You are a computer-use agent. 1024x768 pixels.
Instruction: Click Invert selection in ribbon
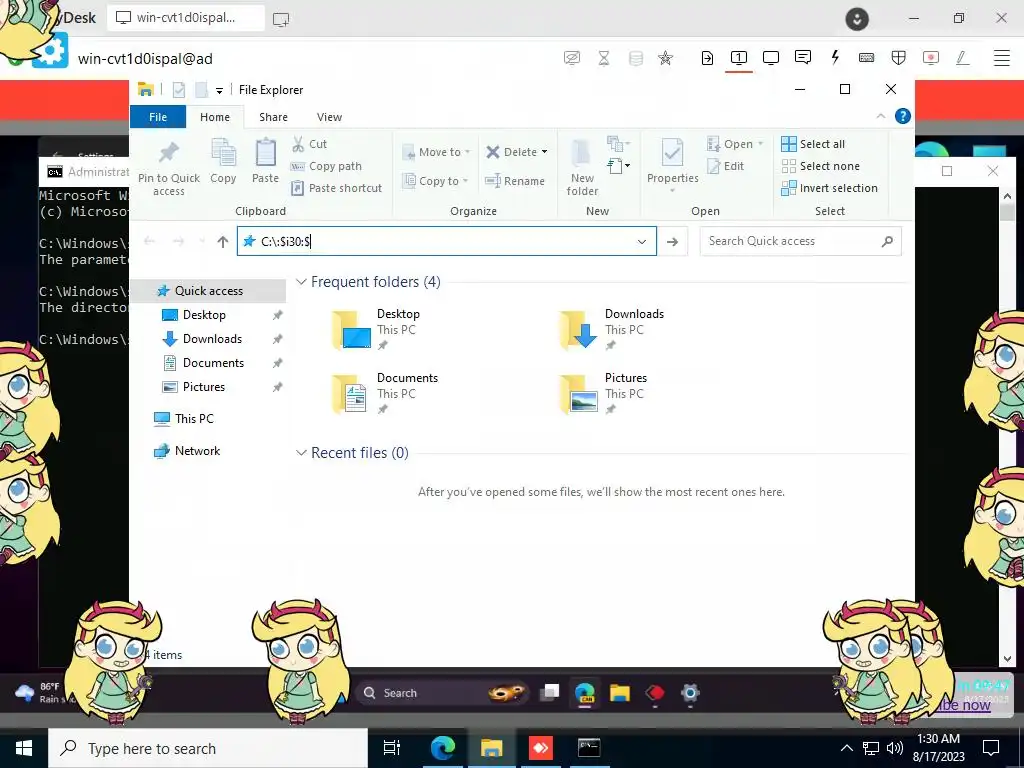coord(829,188)
